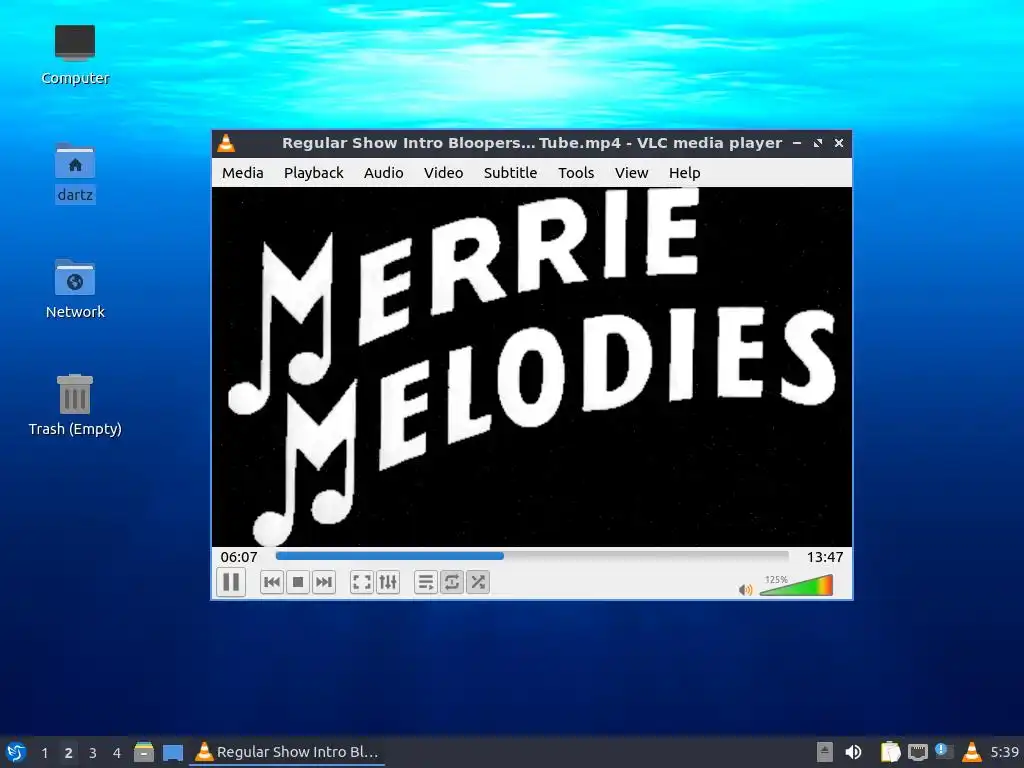Open the Lubuntu start menu

point(16,752)
